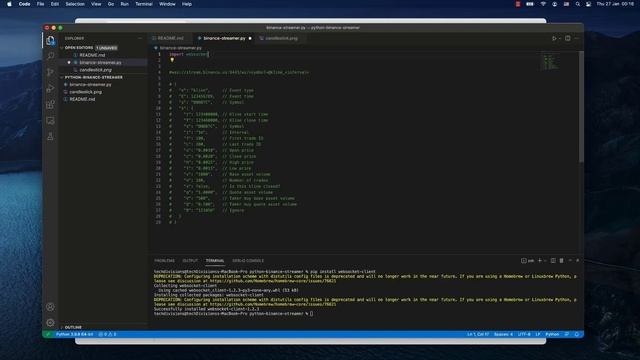Change indentation via Spaces: 4
Viewport: 640px width, 360px height.
pos(503,334)
